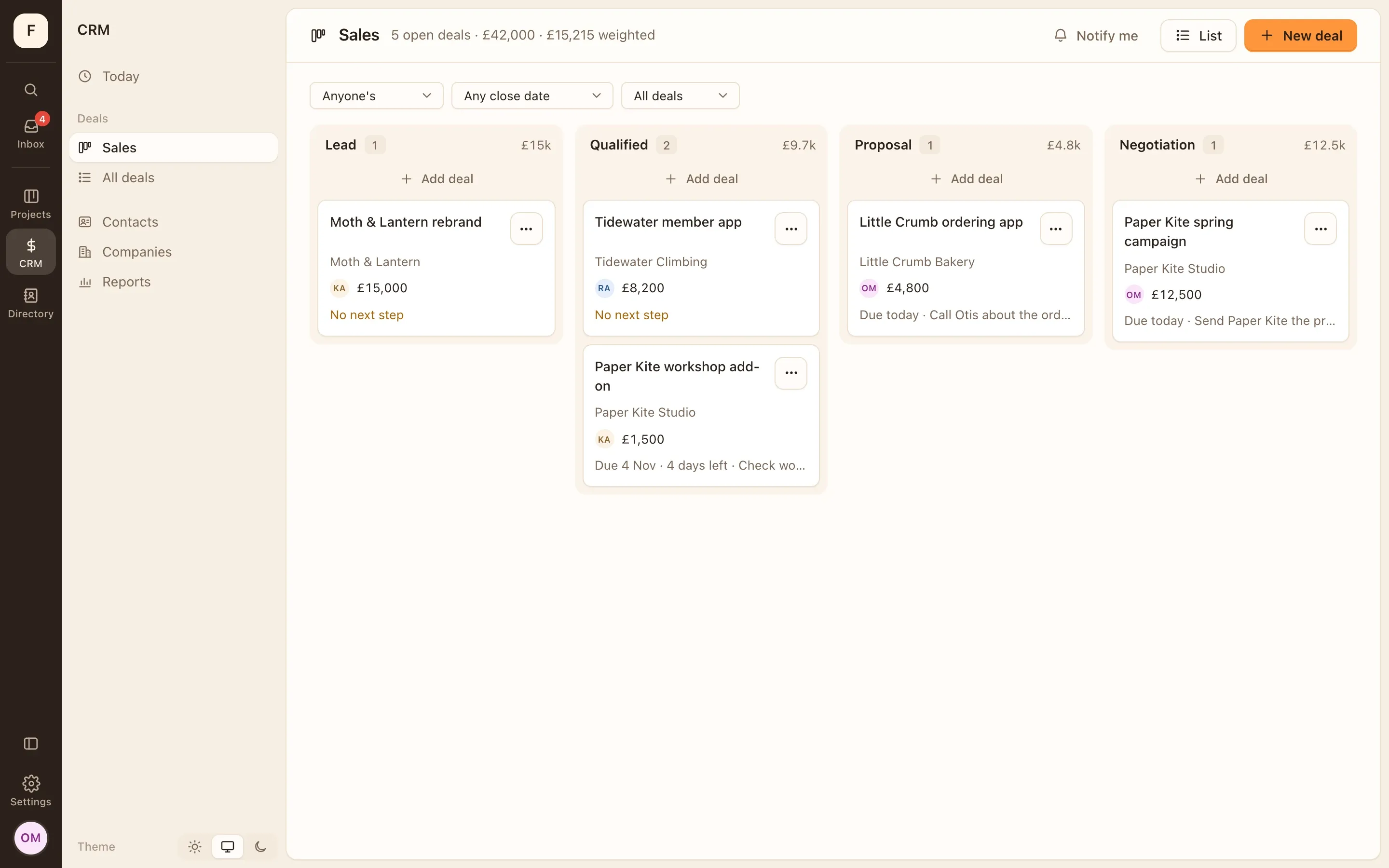Open Reports in the sidebar
1389x868 pixels.
(x=173, y=282)
